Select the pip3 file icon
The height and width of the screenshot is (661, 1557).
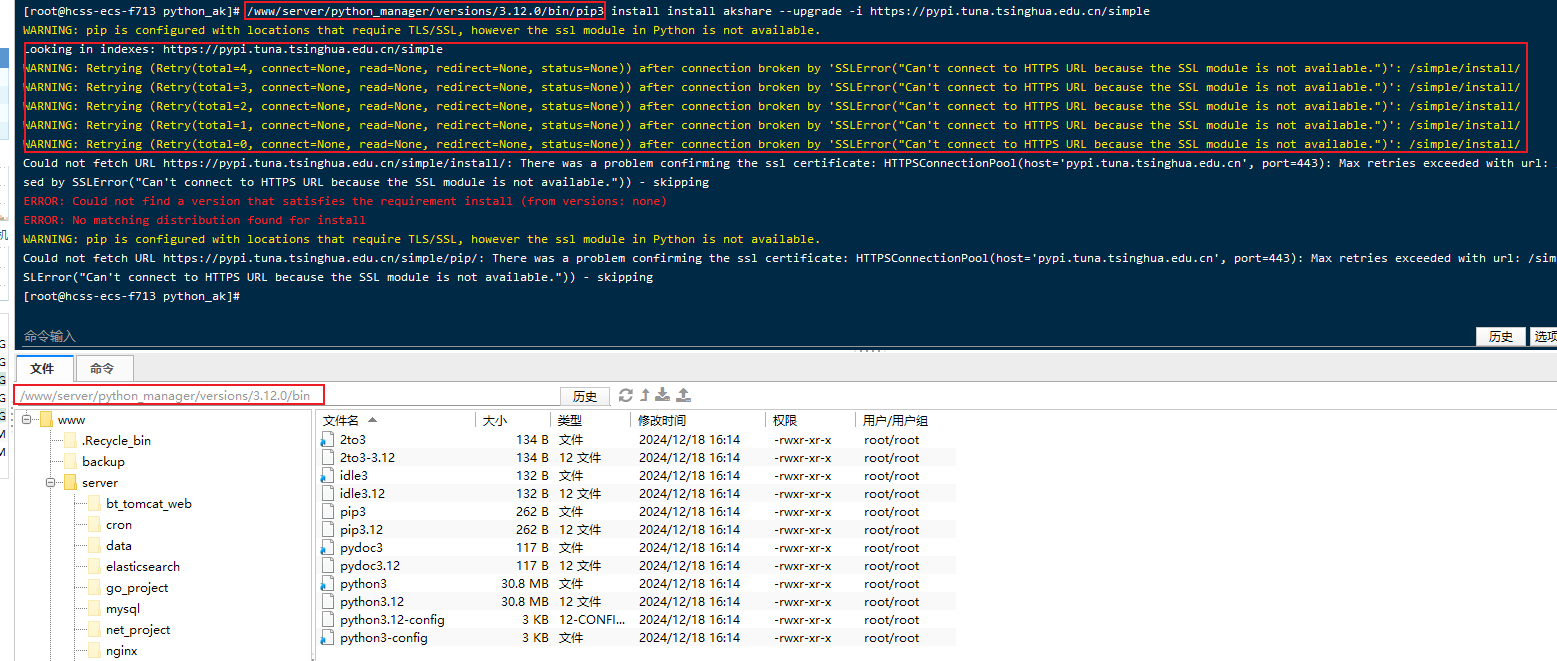tap(329, 512)
